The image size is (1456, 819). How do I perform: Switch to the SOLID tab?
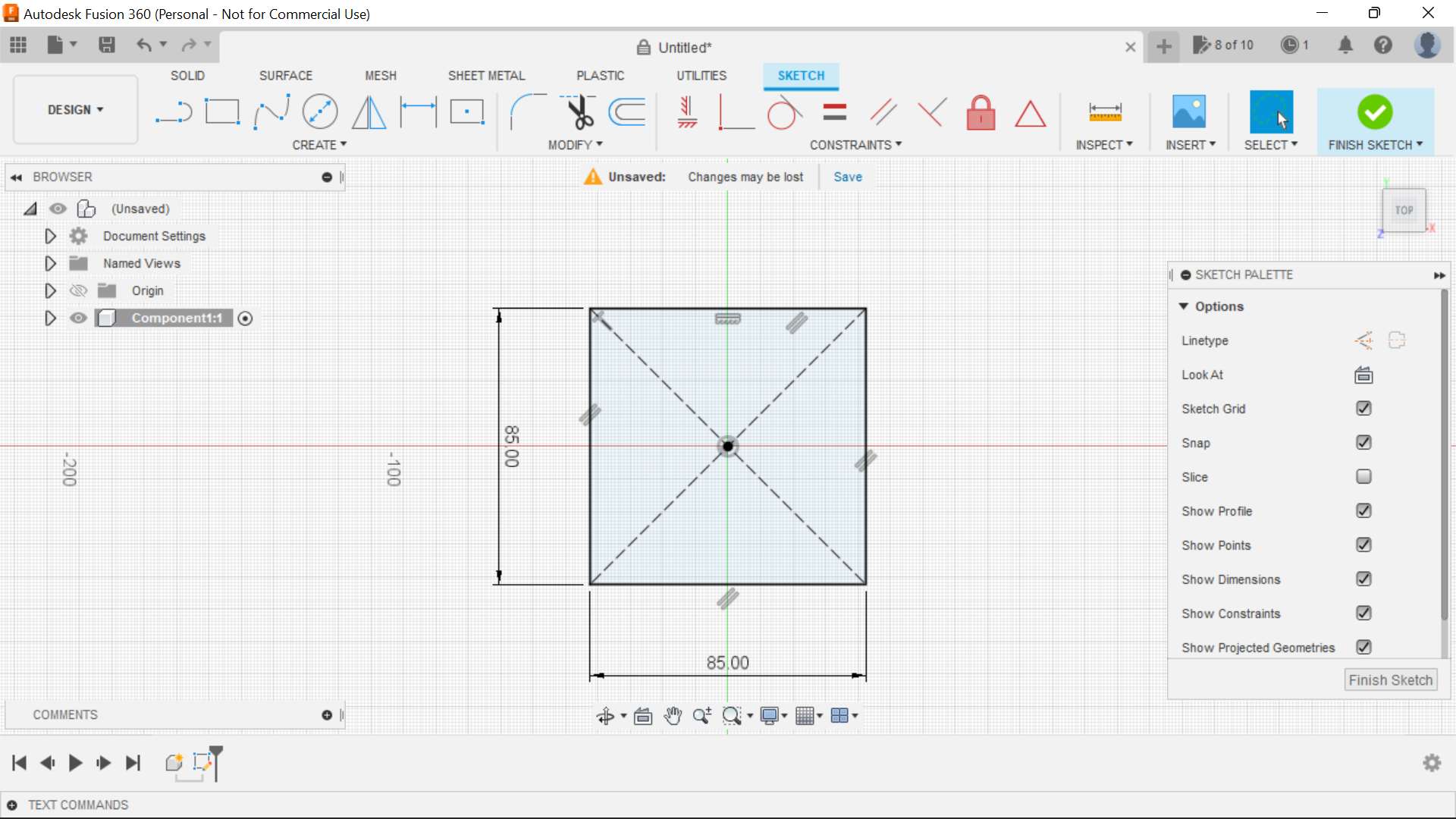[189, 75]
